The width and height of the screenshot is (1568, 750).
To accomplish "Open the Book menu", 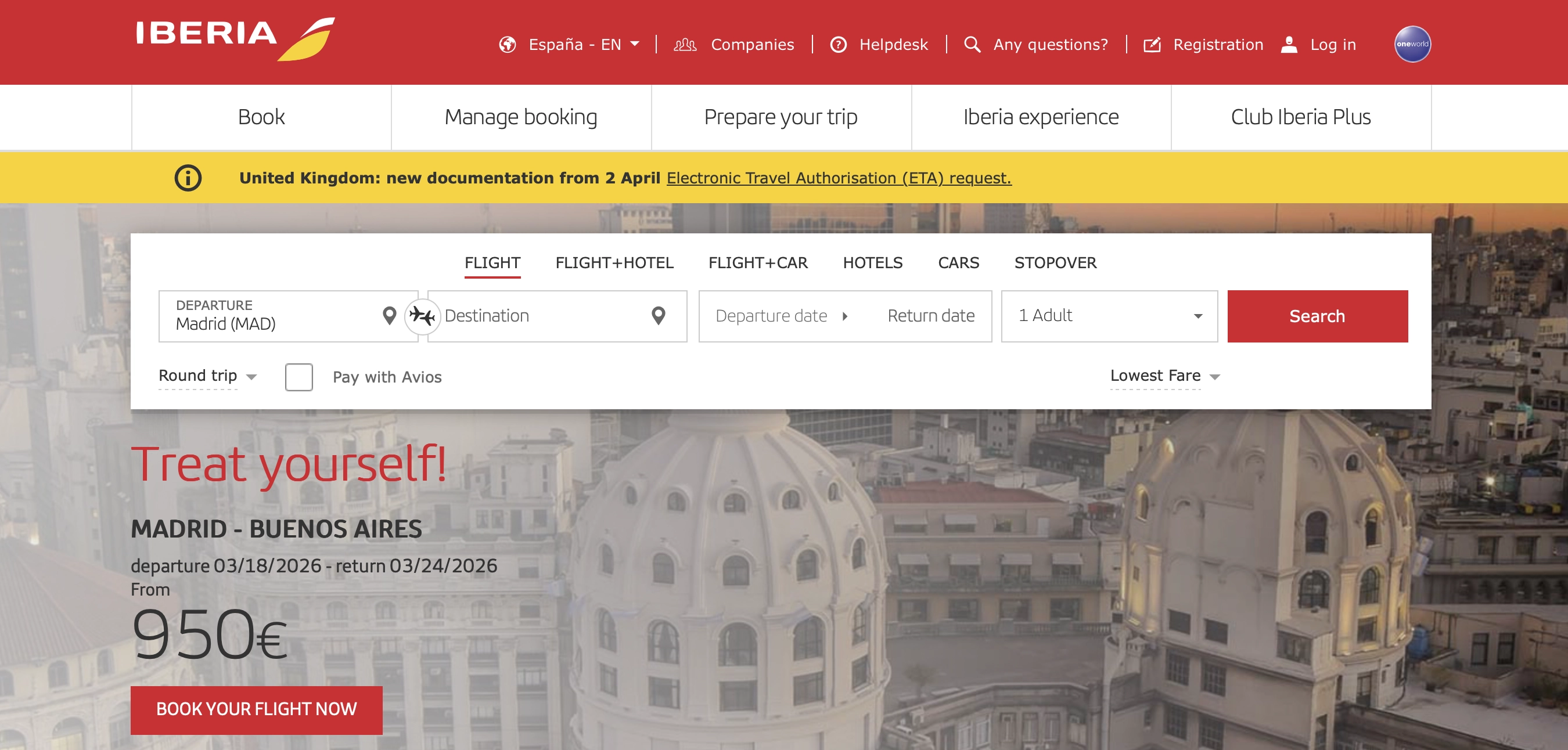I will 261,117.
